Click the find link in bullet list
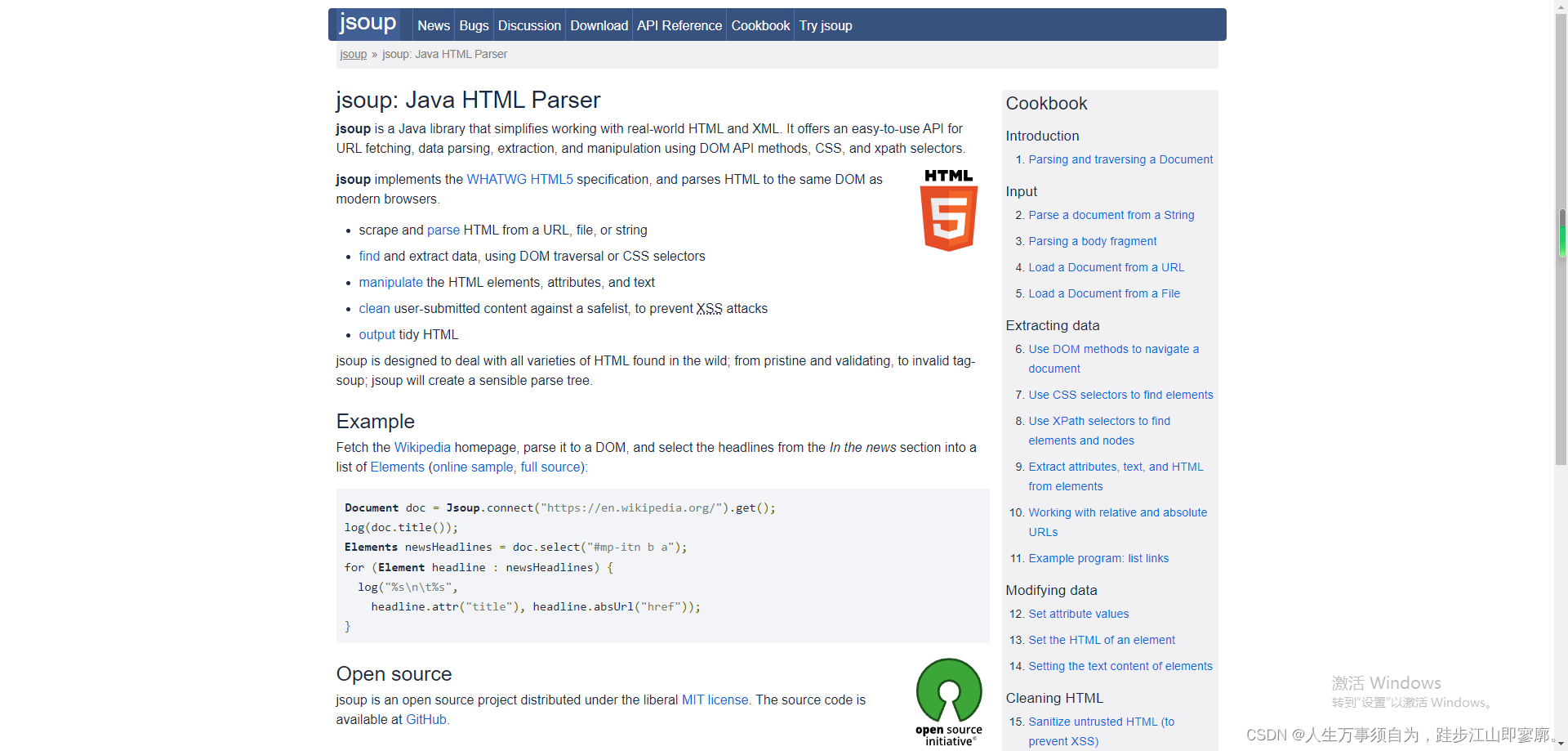 click(369, 256)
